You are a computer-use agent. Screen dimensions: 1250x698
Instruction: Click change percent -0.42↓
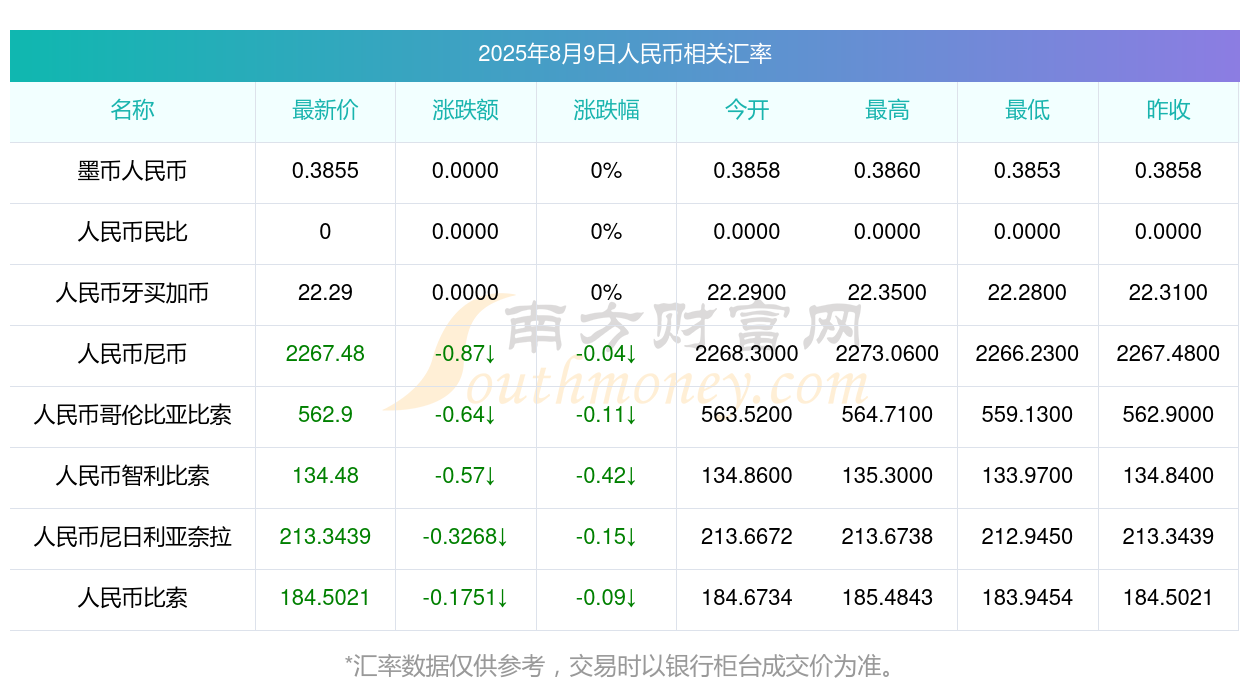pos(606,476)
